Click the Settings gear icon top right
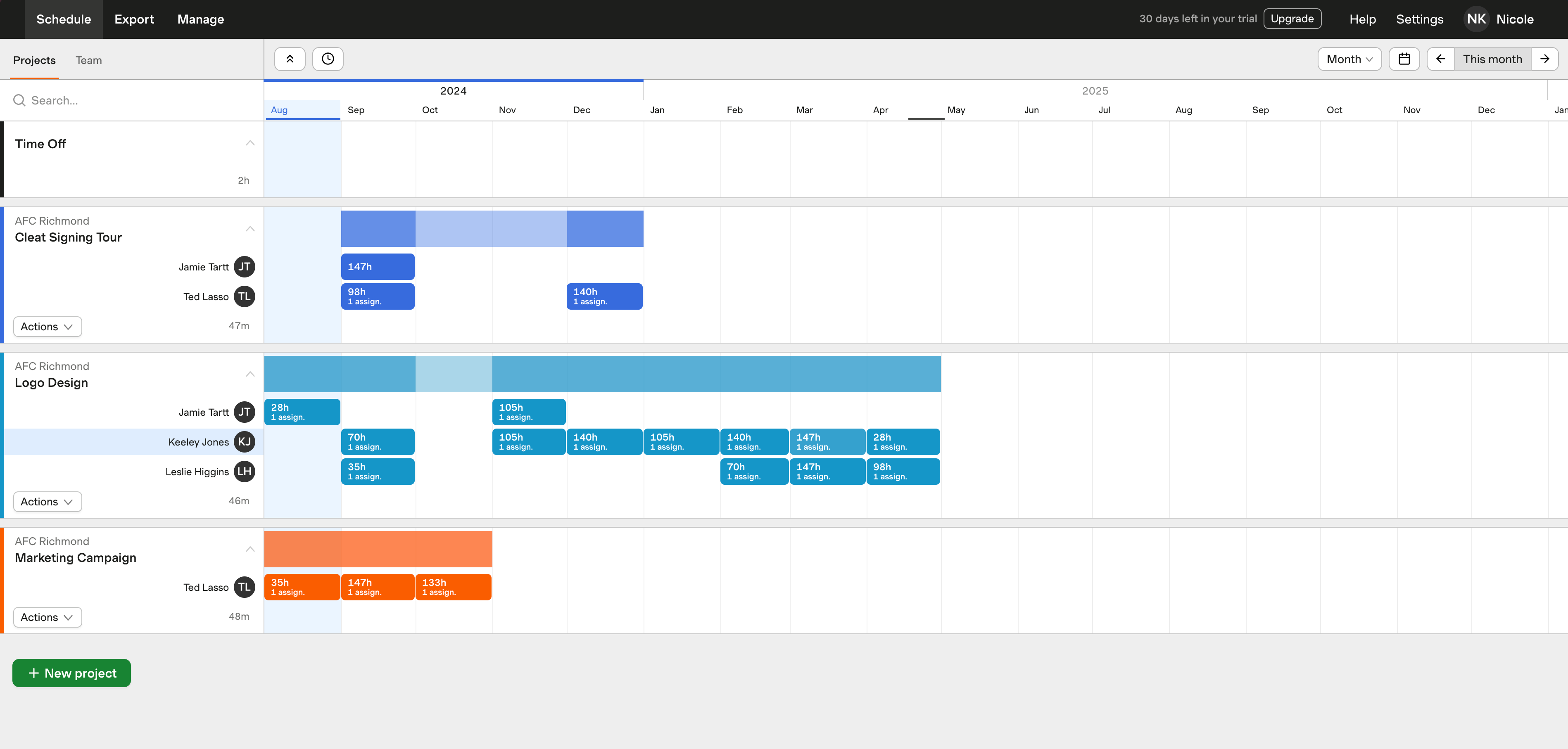Screen dimensions: 1568x749 coord(1418,19)
